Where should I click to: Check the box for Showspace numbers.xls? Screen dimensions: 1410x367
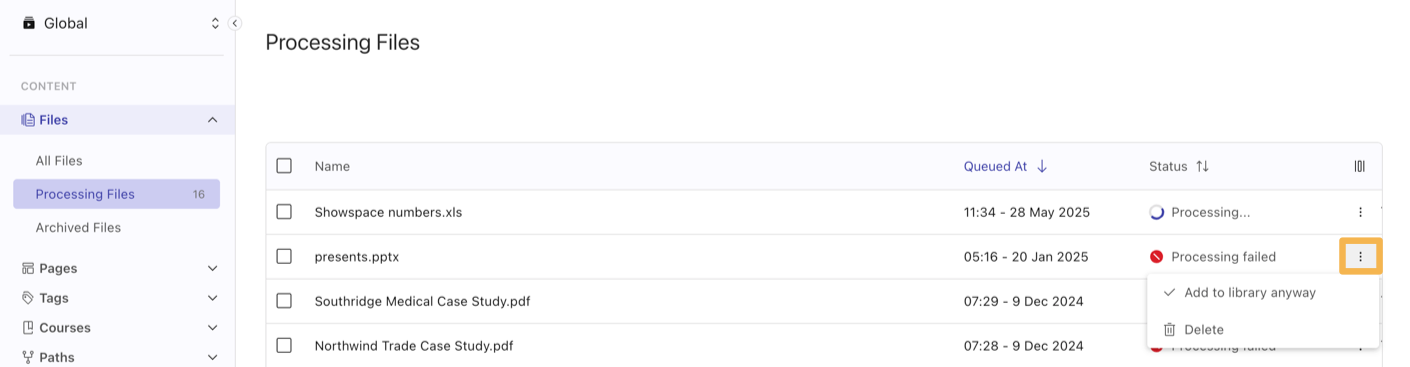[x=284, y=212]
